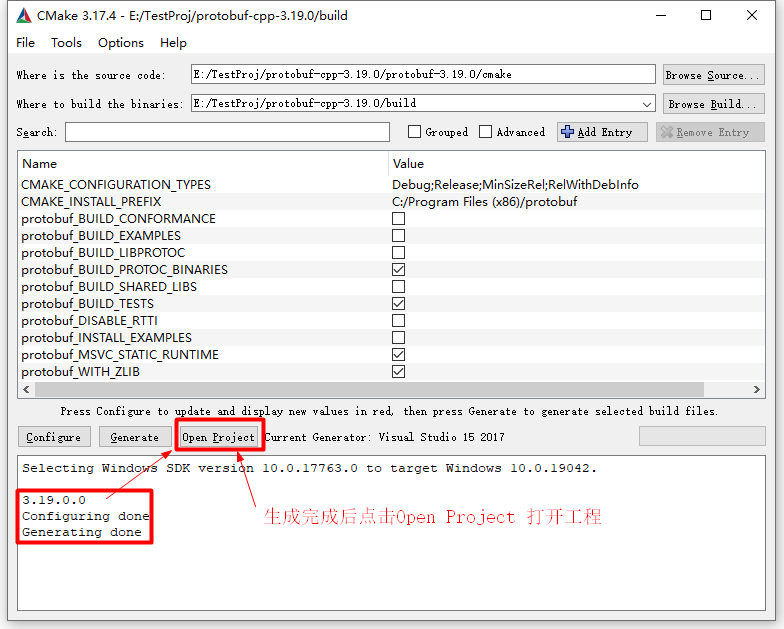Close the CMake window
The image size is (784, 629).
click(x=752, y=16)
